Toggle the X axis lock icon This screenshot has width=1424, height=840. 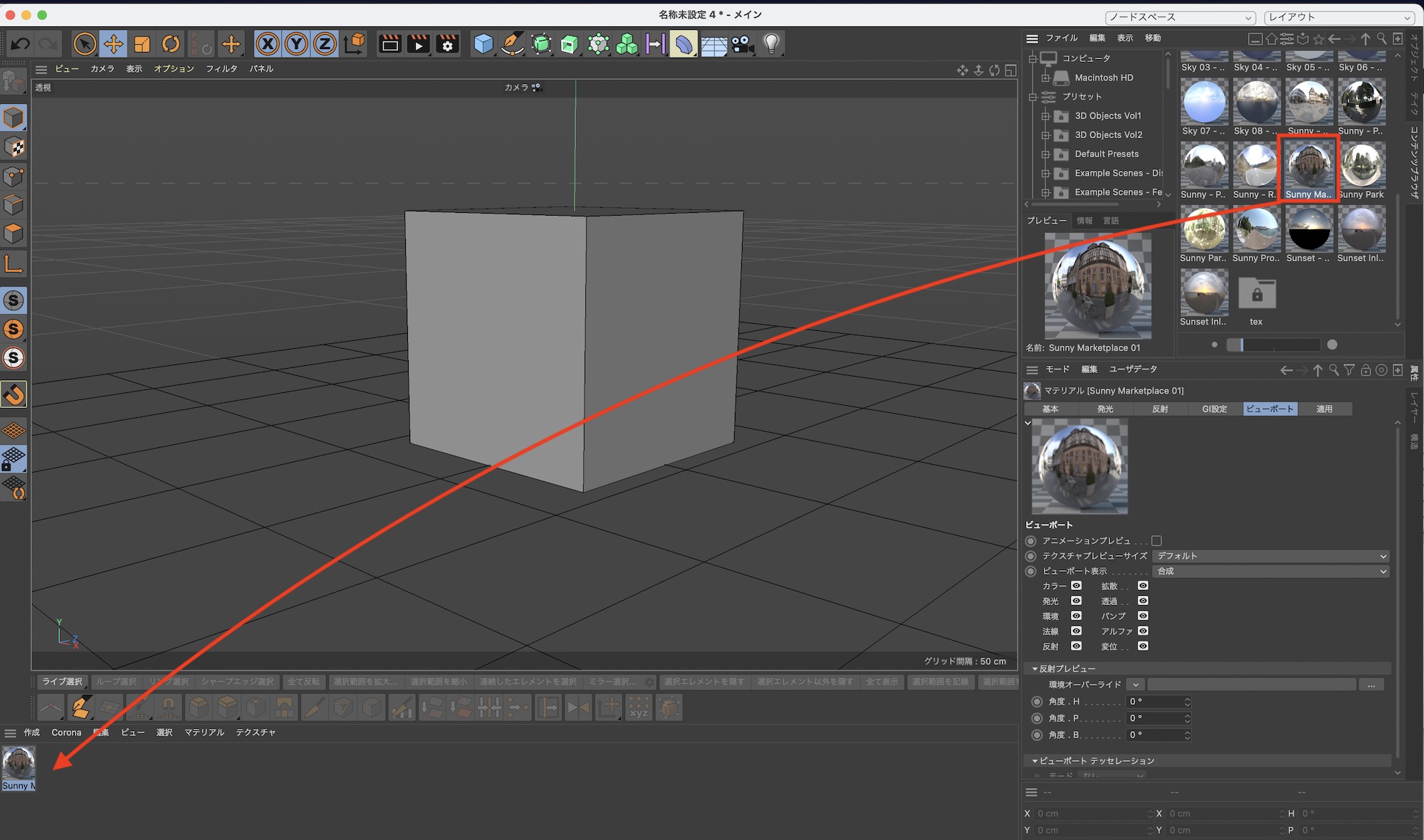coord(268,44)
